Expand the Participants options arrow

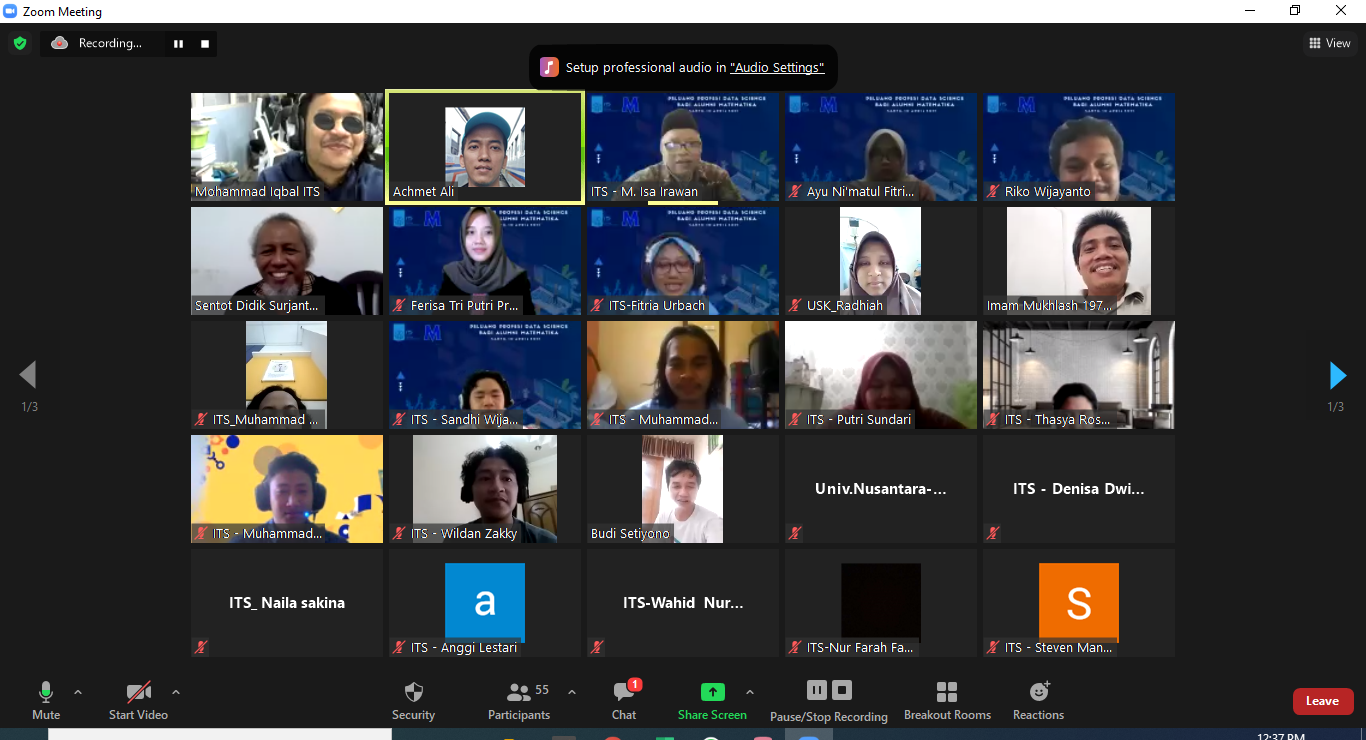[572, 692]
